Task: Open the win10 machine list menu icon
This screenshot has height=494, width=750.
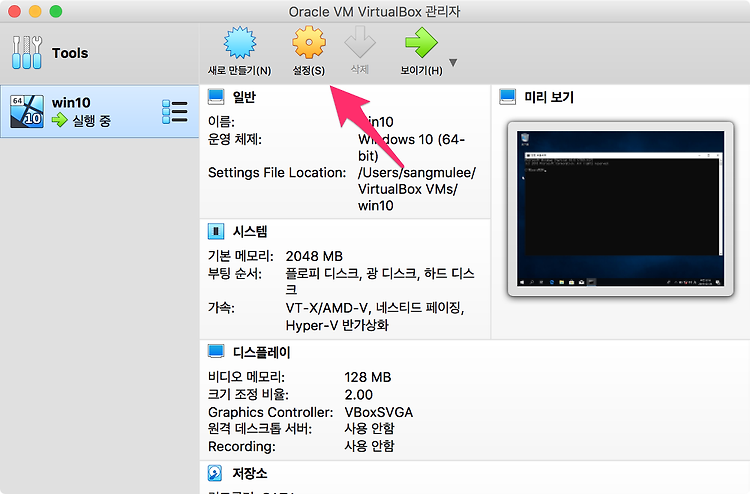Action: click(175, 112)
